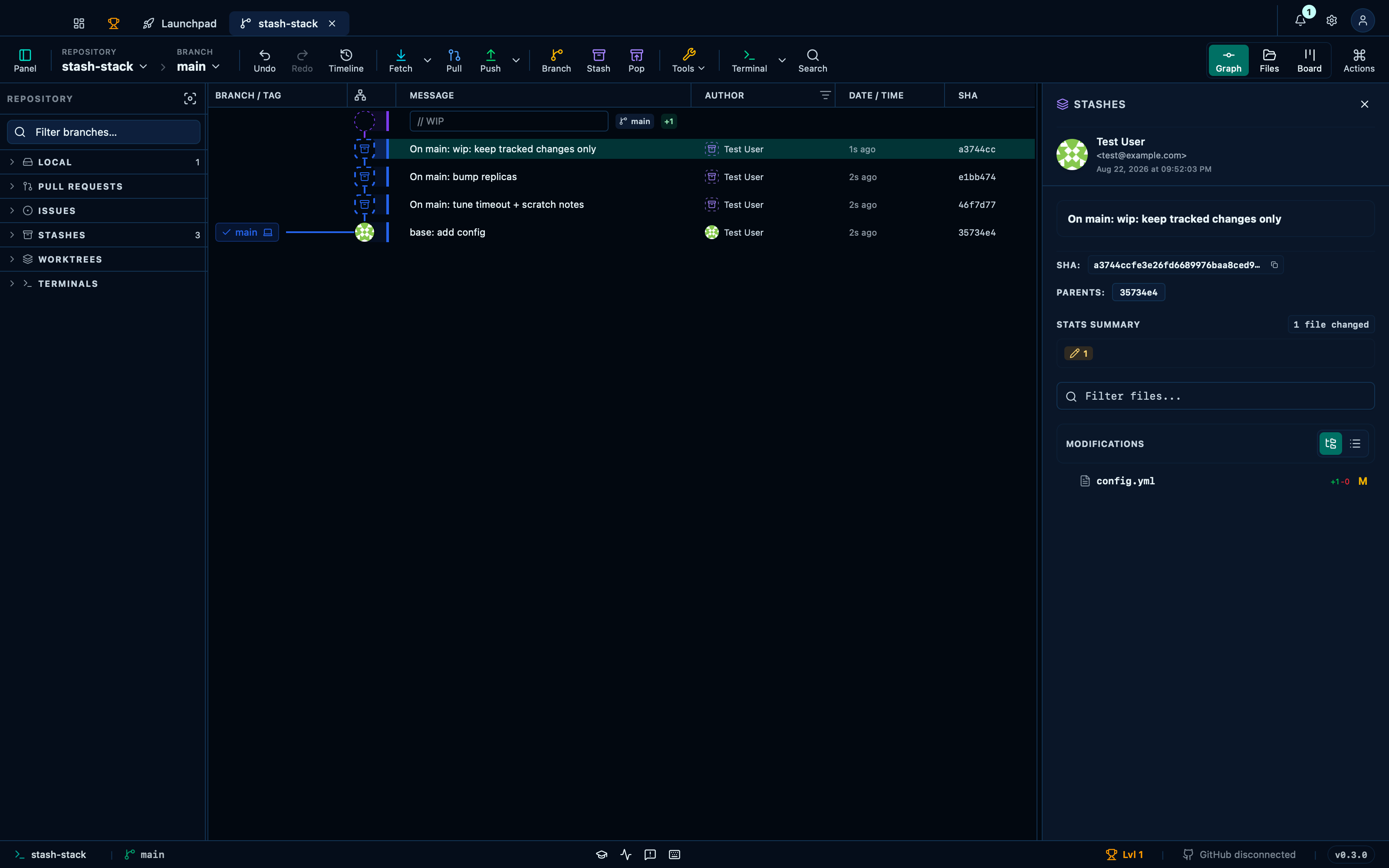Undo the last action
Viewport: 1389px width, 868px height.
coord(265,60)
